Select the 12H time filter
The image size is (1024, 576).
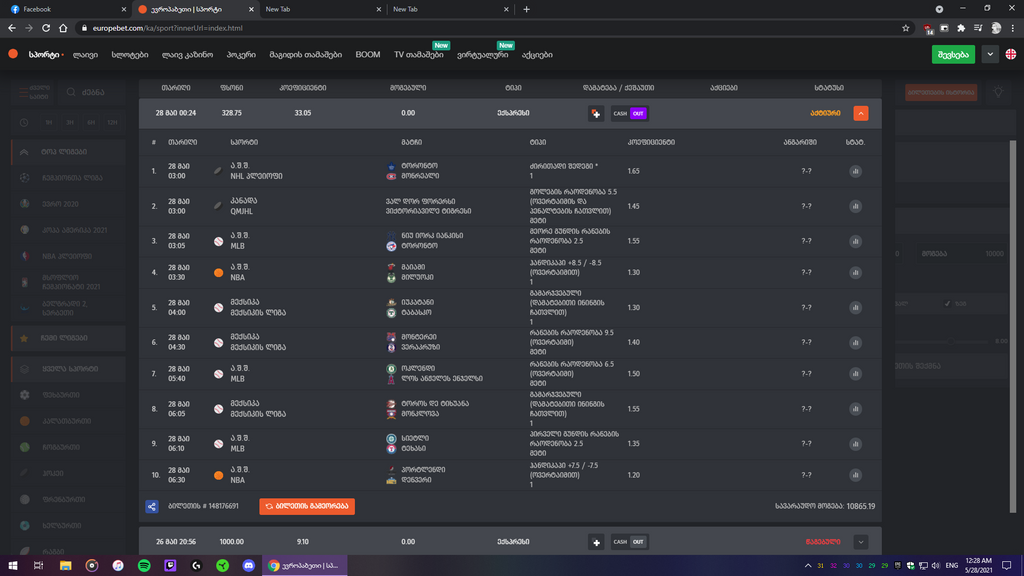pos(112,123)
